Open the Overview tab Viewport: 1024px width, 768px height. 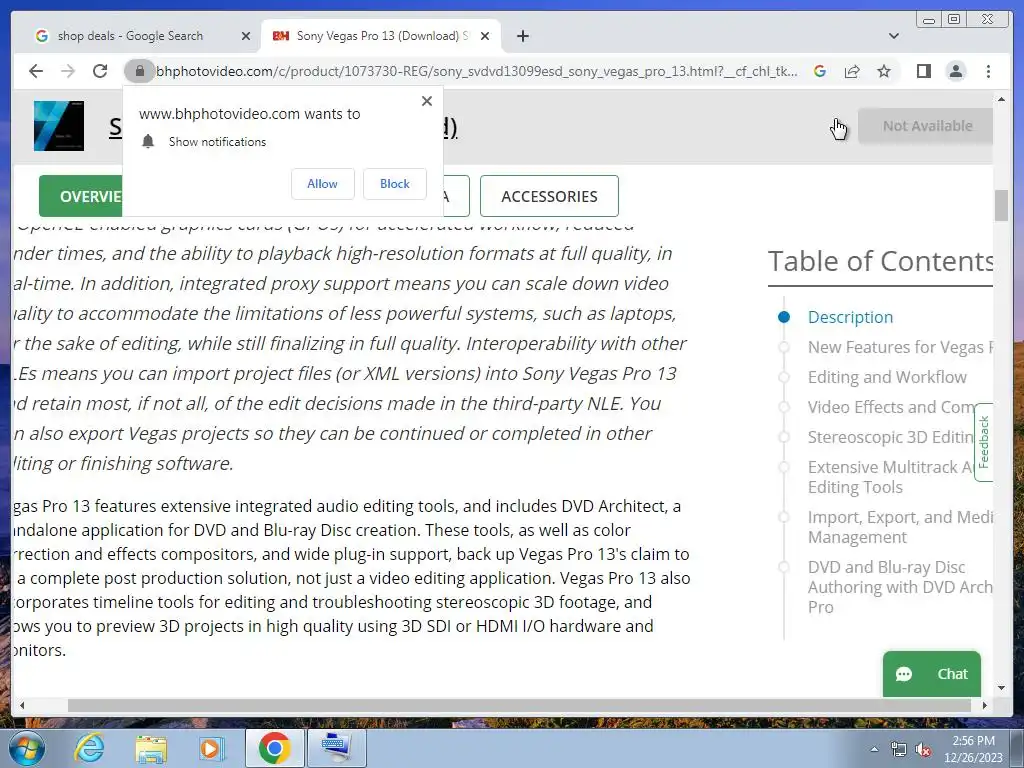(80, 196)
